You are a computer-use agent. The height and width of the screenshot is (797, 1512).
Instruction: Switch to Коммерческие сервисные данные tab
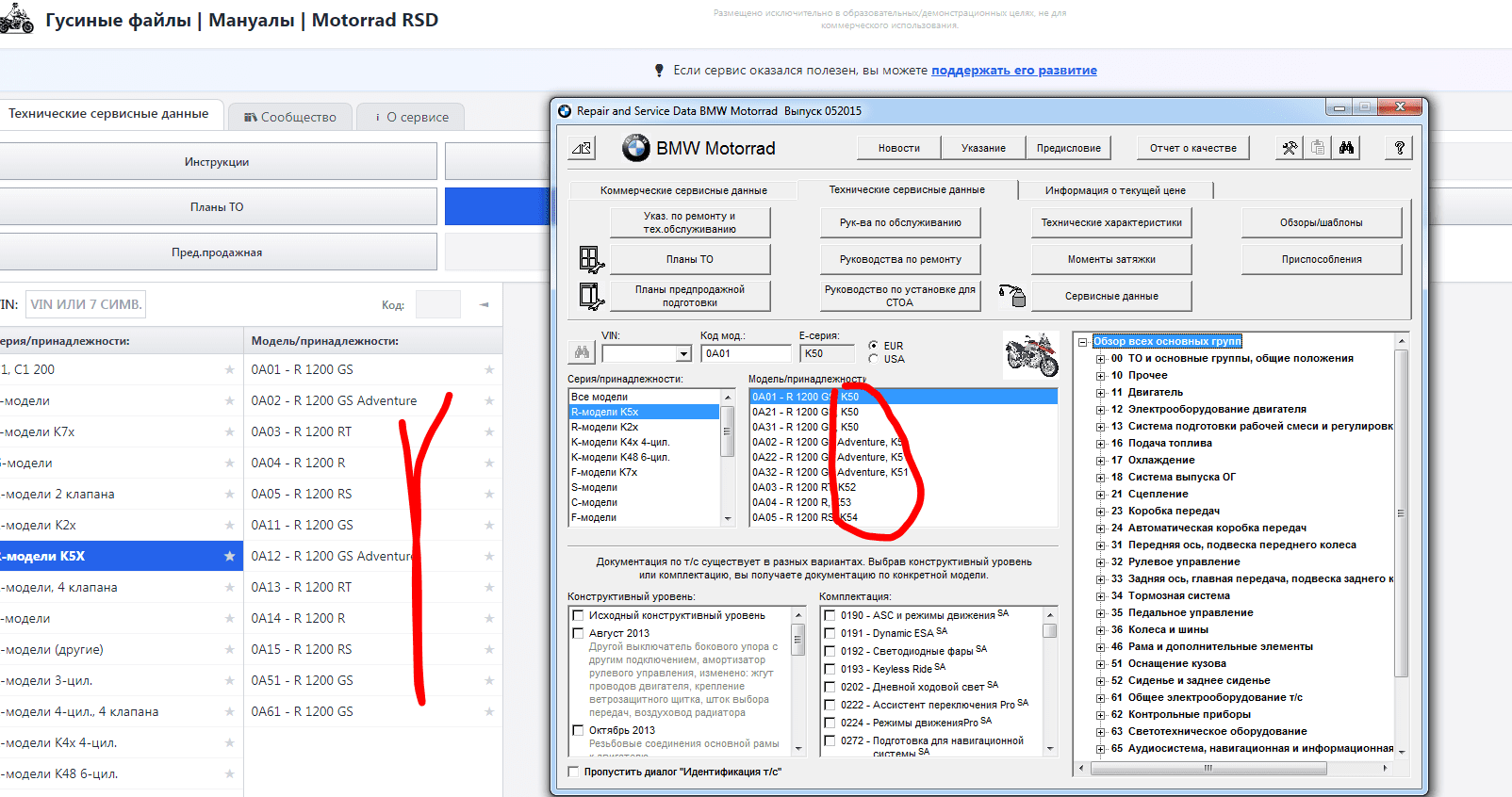(x=683, y=190)
